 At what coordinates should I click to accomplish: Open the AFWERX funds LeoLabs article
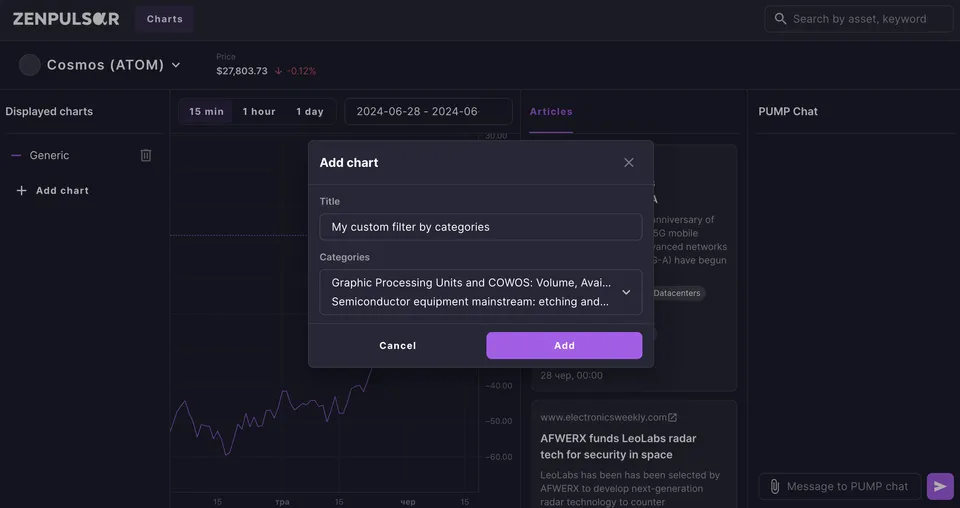(618, 446)
